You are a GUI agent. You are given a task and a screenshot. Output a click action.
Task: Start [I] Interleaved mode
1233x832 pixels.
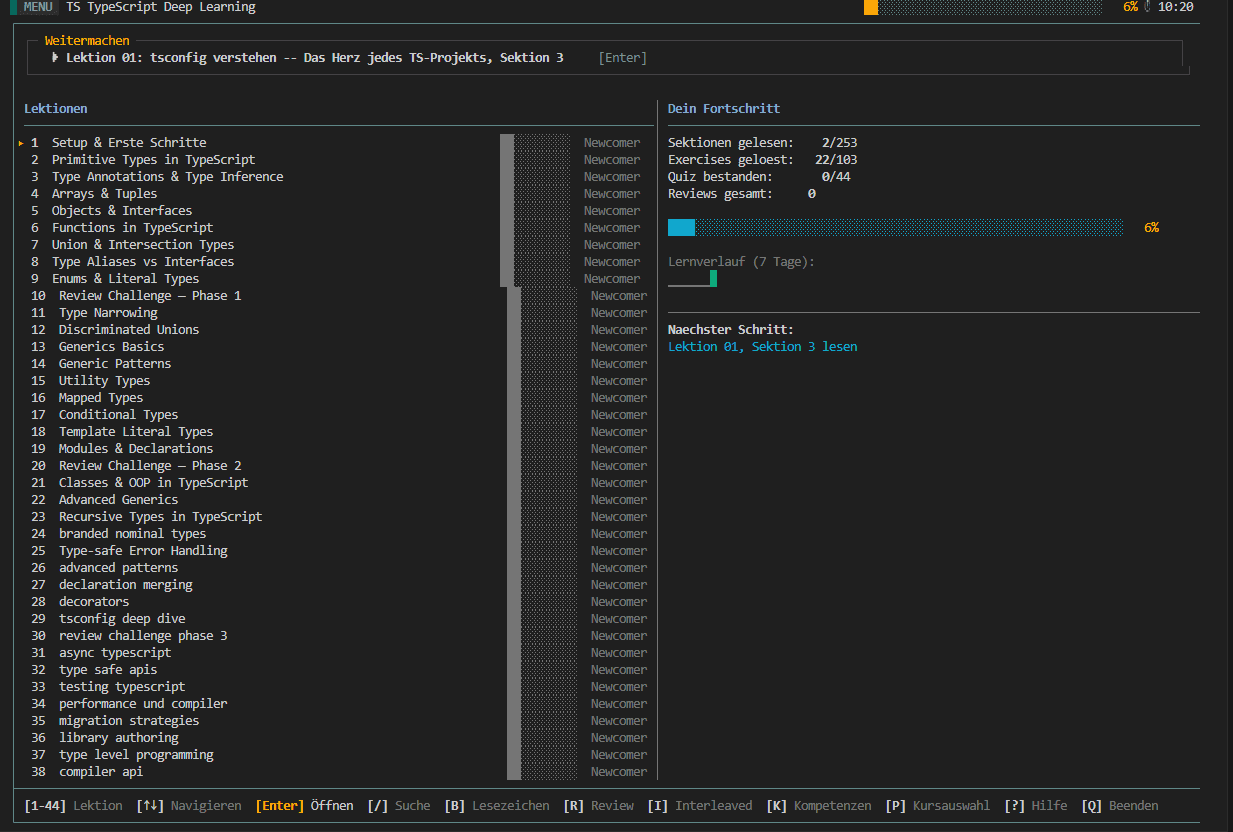coord(700,806)
